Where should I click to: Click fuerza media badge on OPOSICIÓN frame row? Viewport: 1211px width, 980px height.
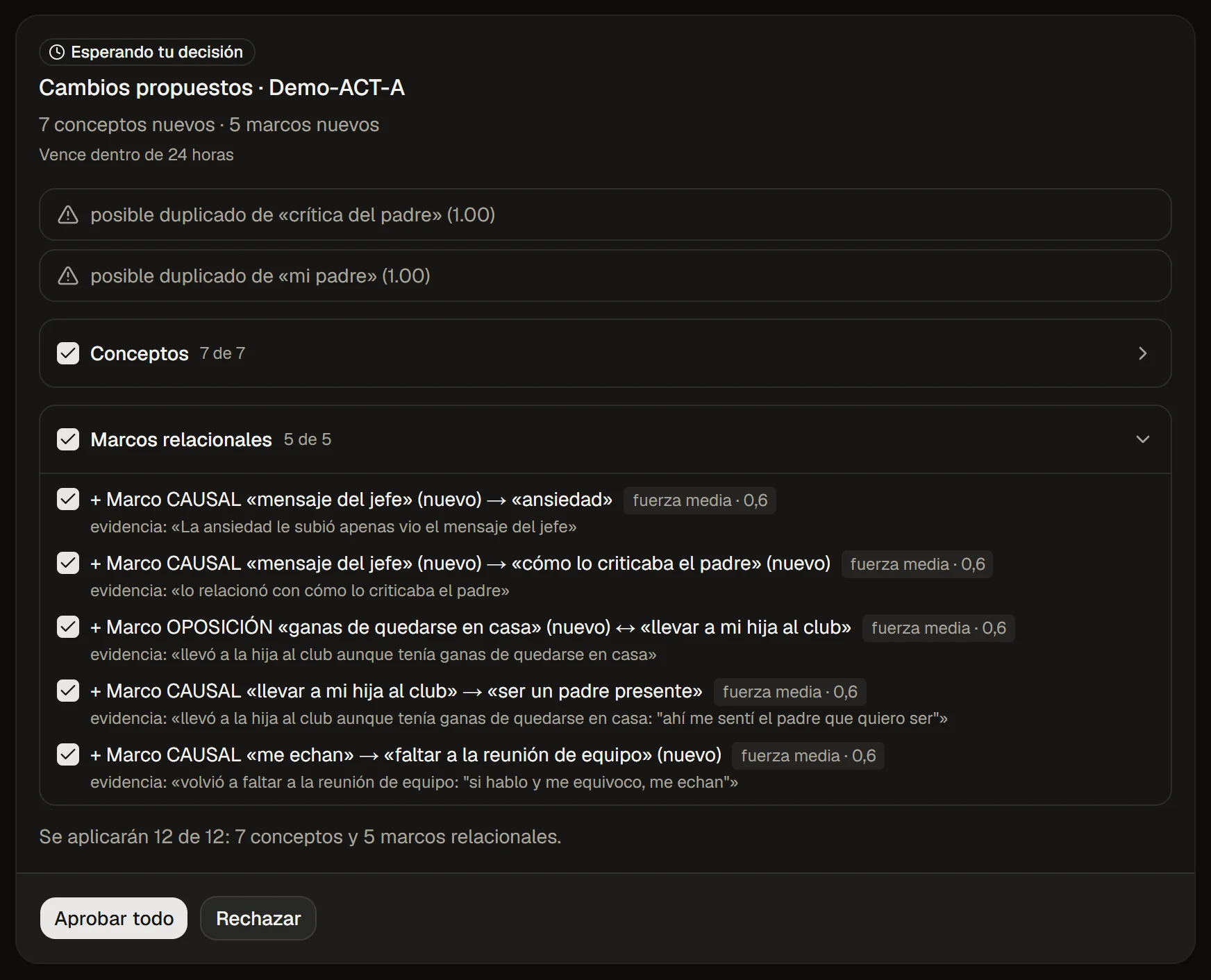(939, 628)
